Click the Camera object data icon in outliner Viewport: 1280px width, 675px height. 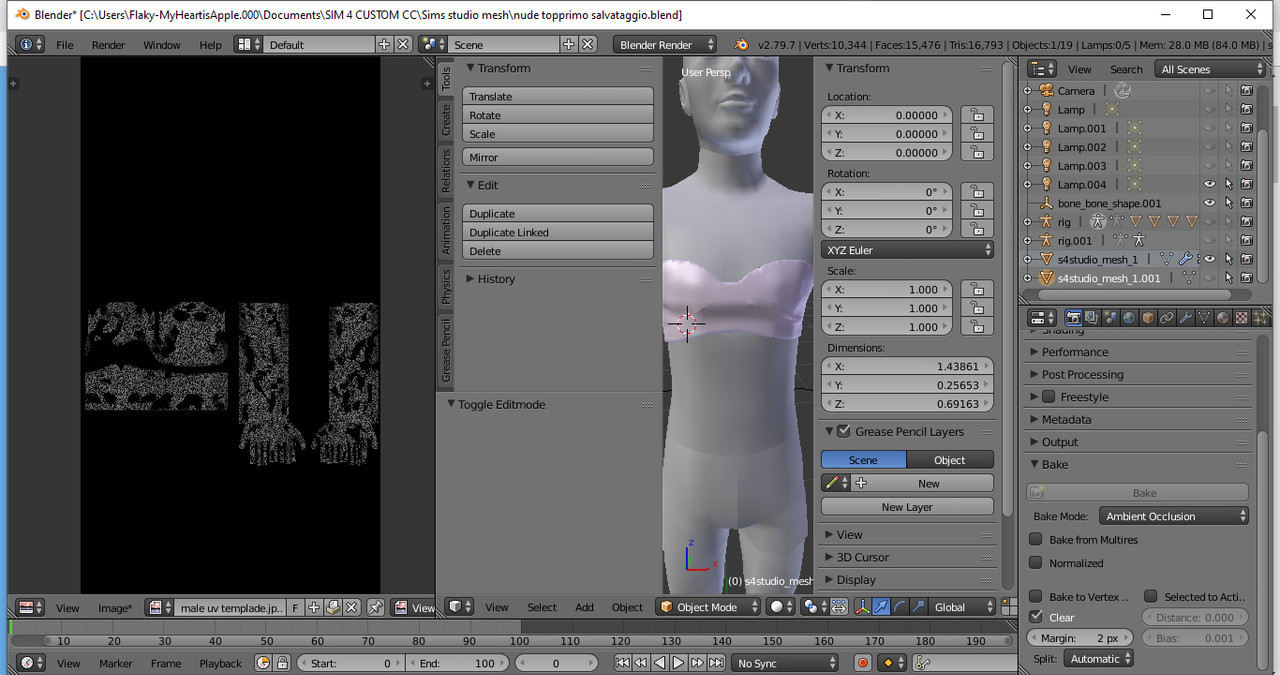pos(1122,90)
